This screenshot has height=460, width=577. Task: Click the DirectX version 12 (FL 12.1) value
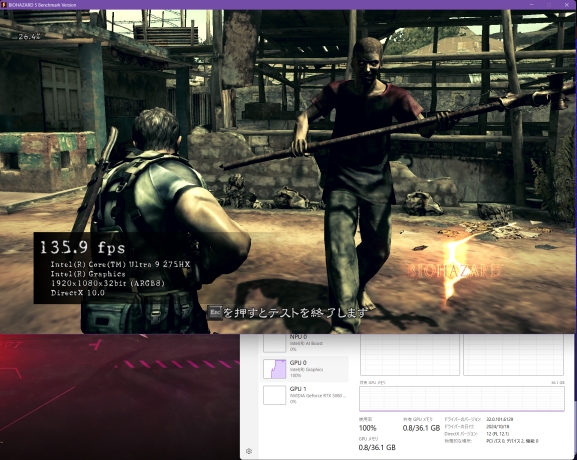click(498, 434)
